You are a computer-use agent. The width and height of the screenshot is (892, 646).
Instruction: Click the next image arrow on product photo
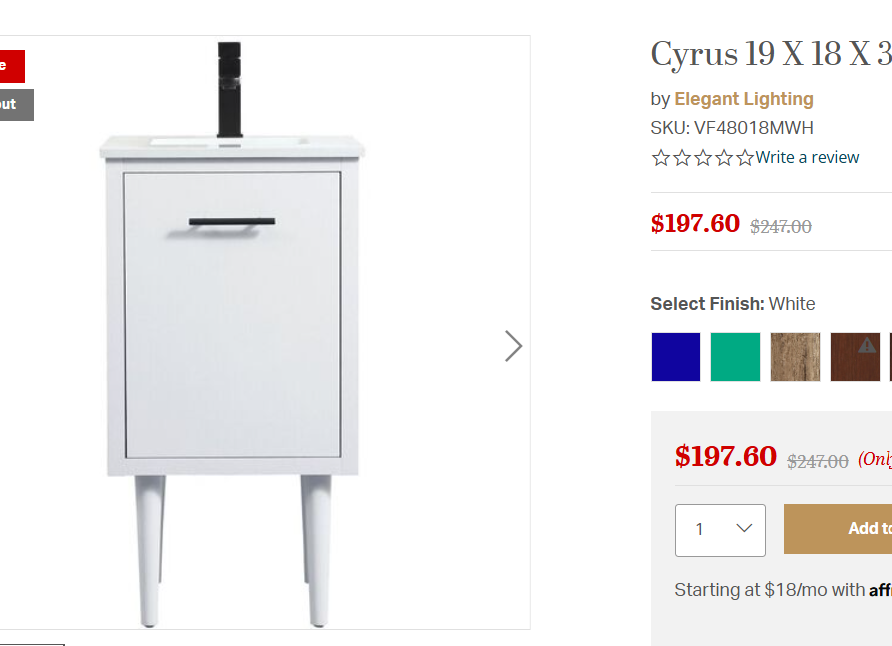tap(513, 346)
